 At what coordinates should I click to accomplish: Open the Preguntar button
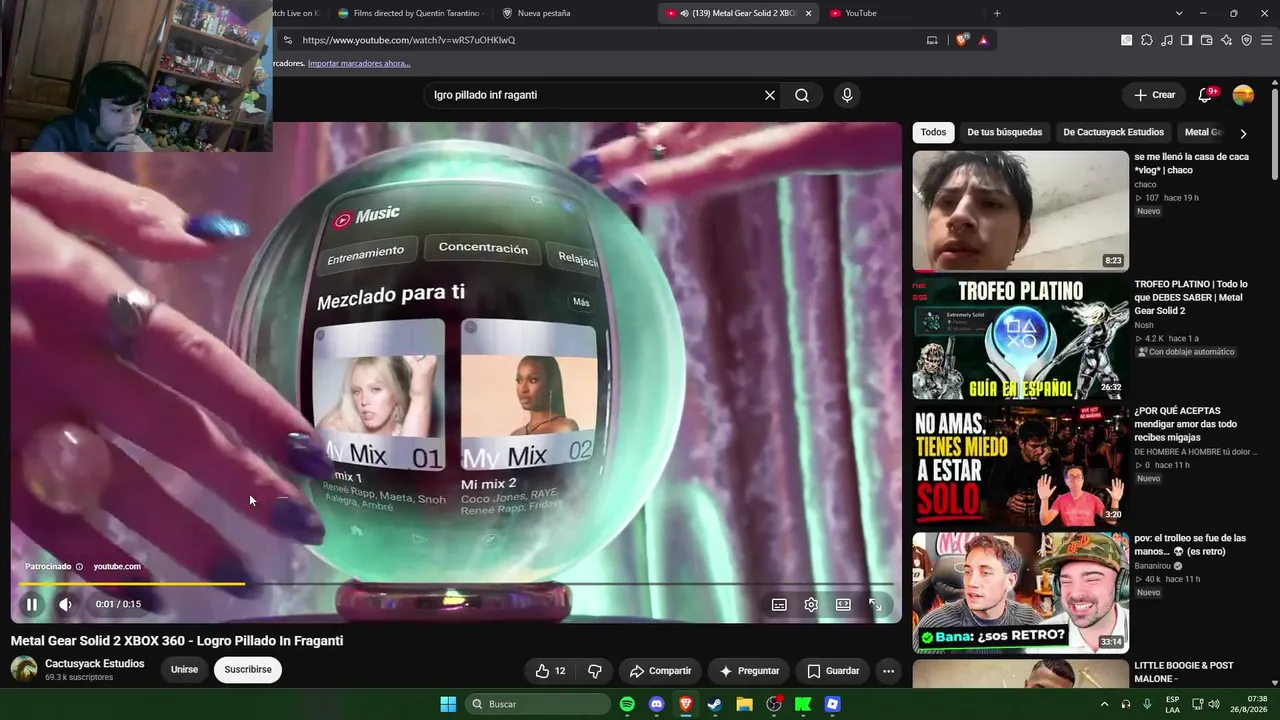[x=748, y=671]
